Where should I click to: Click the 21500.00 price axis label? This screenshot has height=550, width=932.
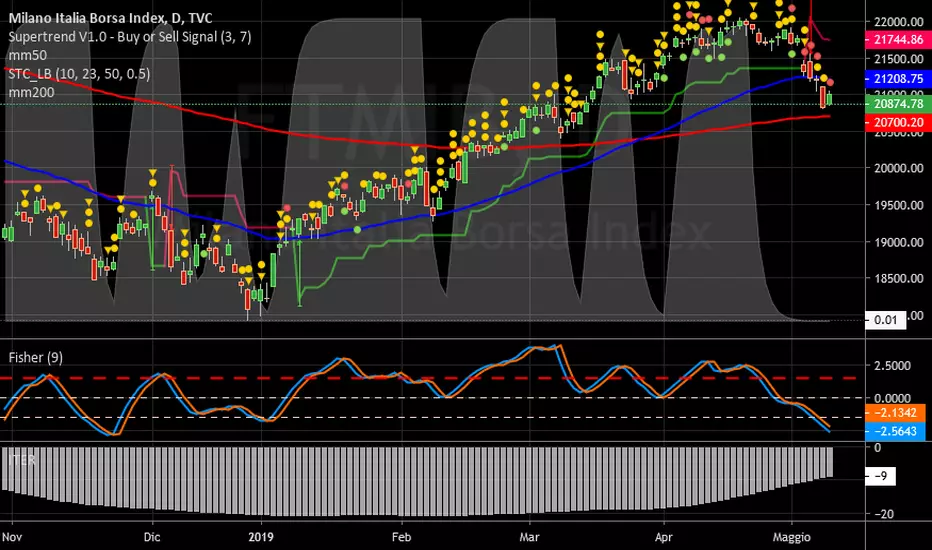tap(899, 59)
